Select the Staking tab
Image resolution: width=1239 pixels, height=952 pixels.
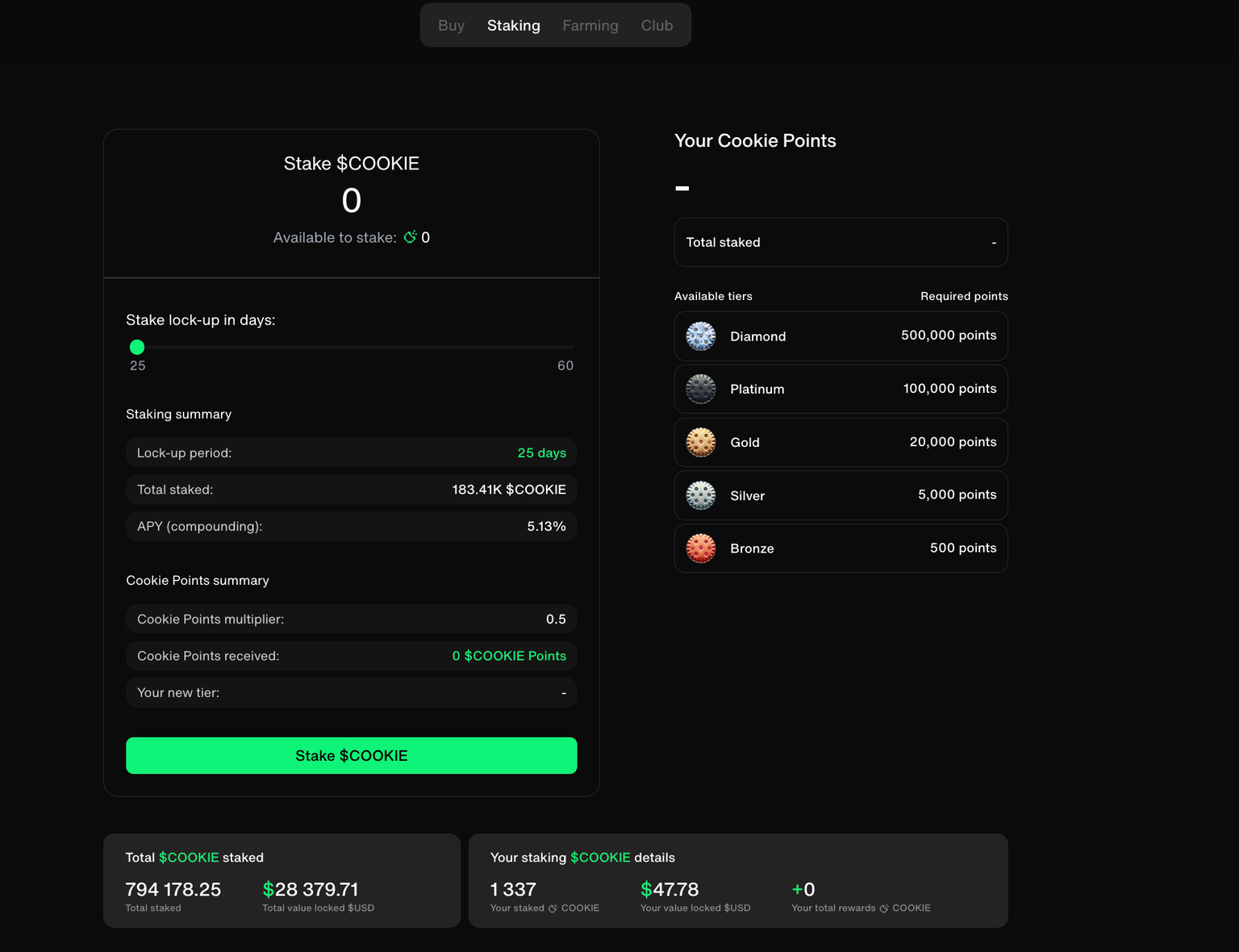(x=513, y=26)
